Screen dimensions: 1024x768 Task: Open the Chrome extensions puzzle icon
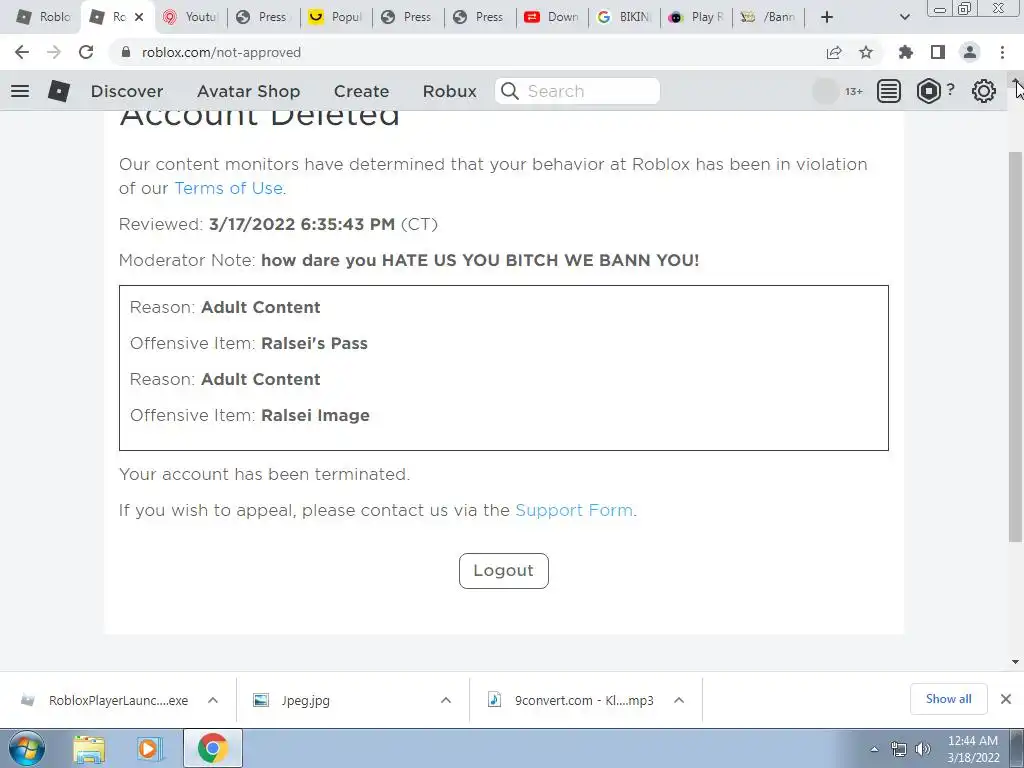(x=906, y=52)
